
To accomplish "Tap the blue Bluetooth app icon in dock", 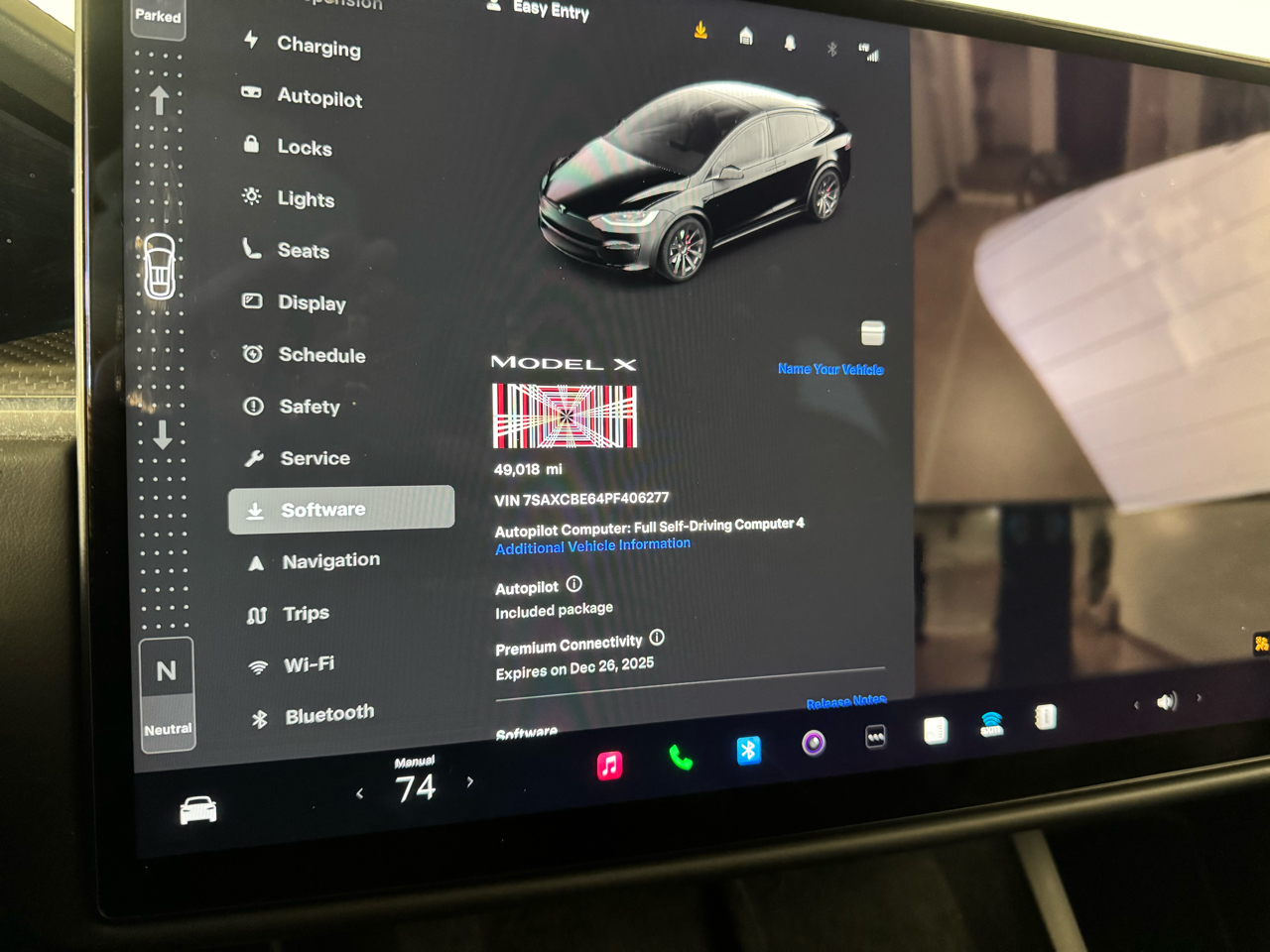I will 749,751.
